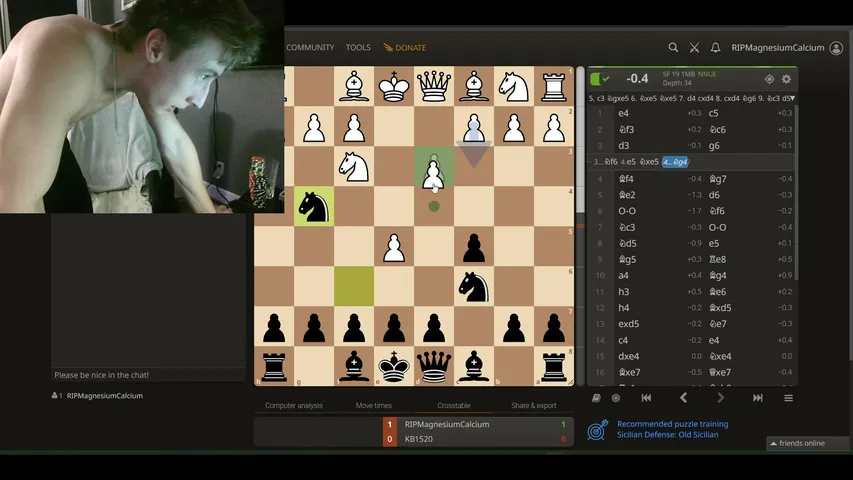Click the black queen on d8

(434, 366)
